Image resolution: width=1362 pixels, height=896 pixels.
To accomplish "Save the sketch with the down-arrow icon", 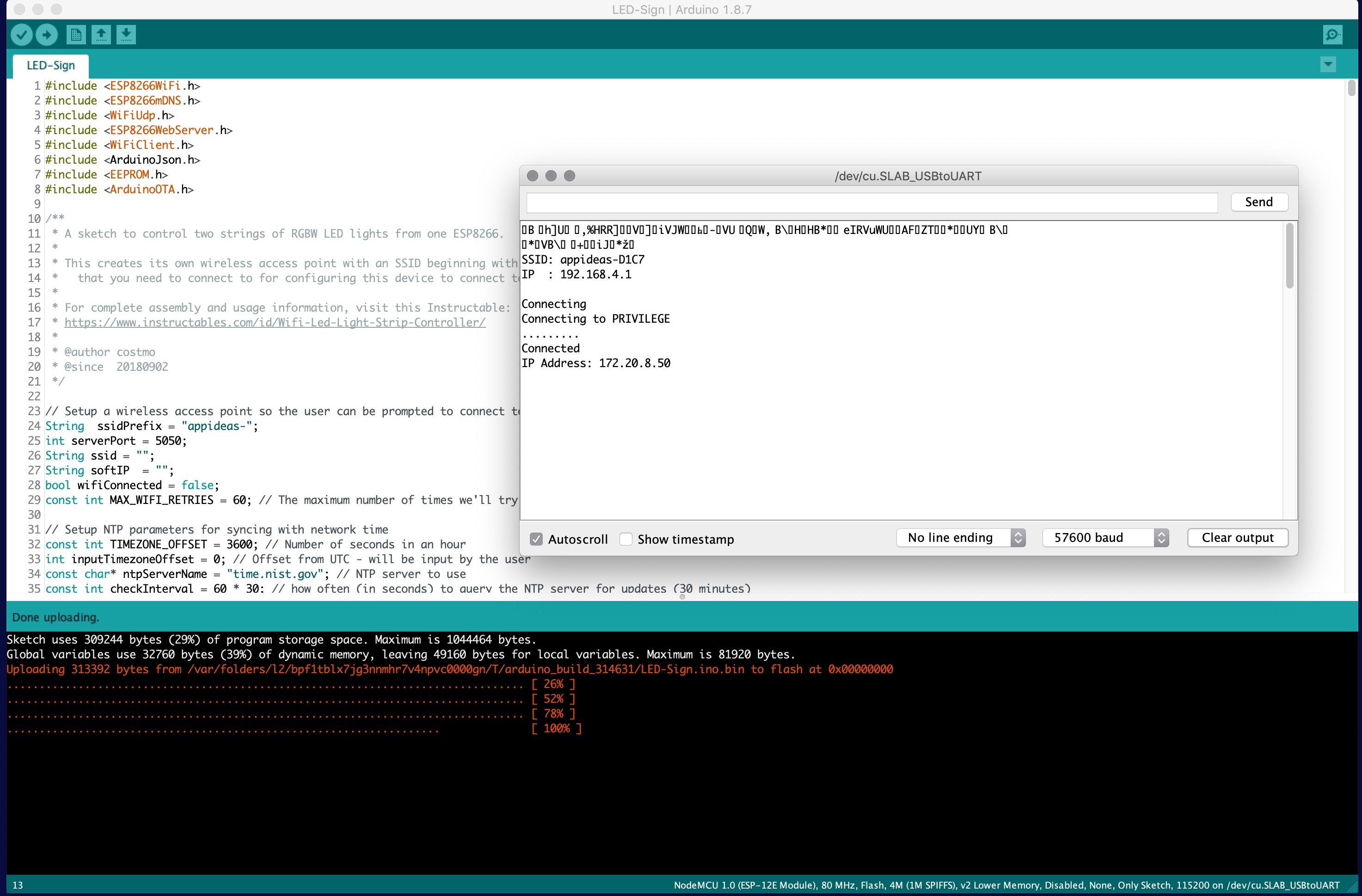I will pyautogui.click(x=127, y=34).
